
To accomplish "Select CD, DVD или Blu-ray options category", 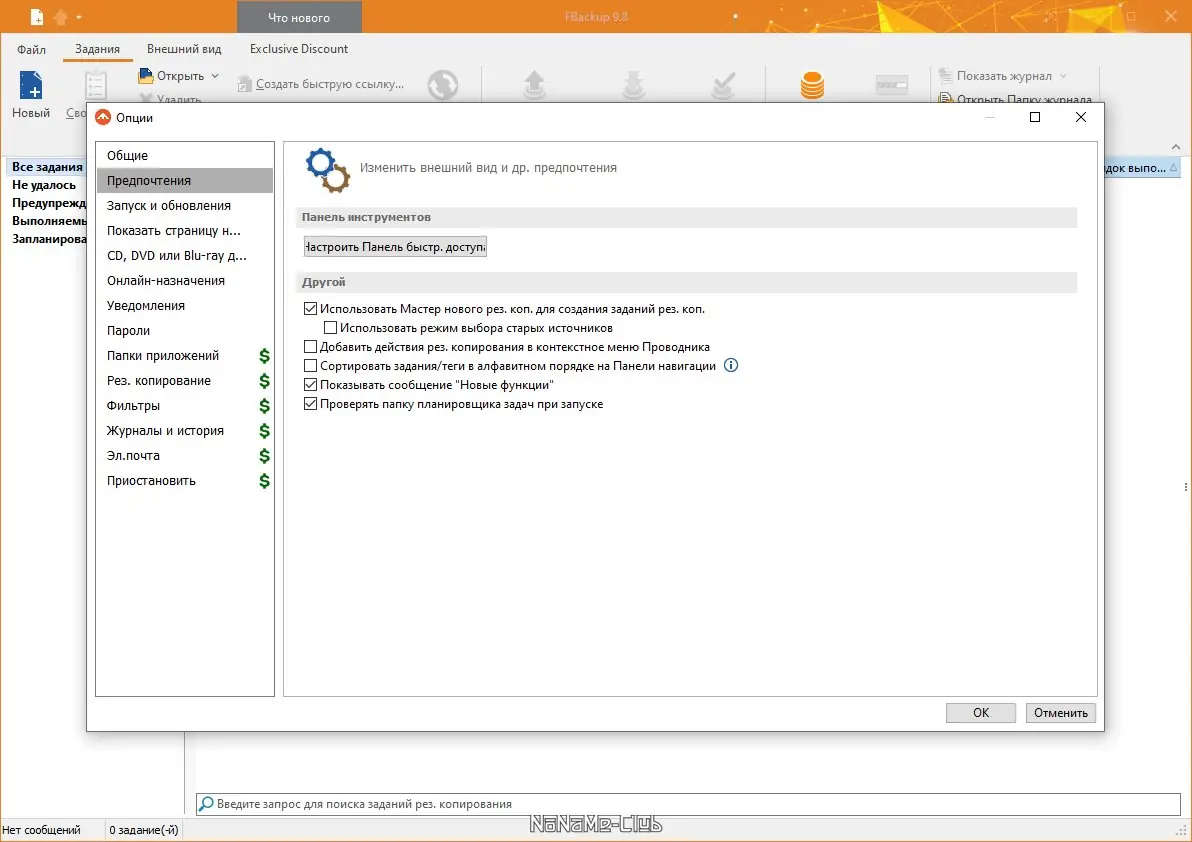I will tap(185, 255).
